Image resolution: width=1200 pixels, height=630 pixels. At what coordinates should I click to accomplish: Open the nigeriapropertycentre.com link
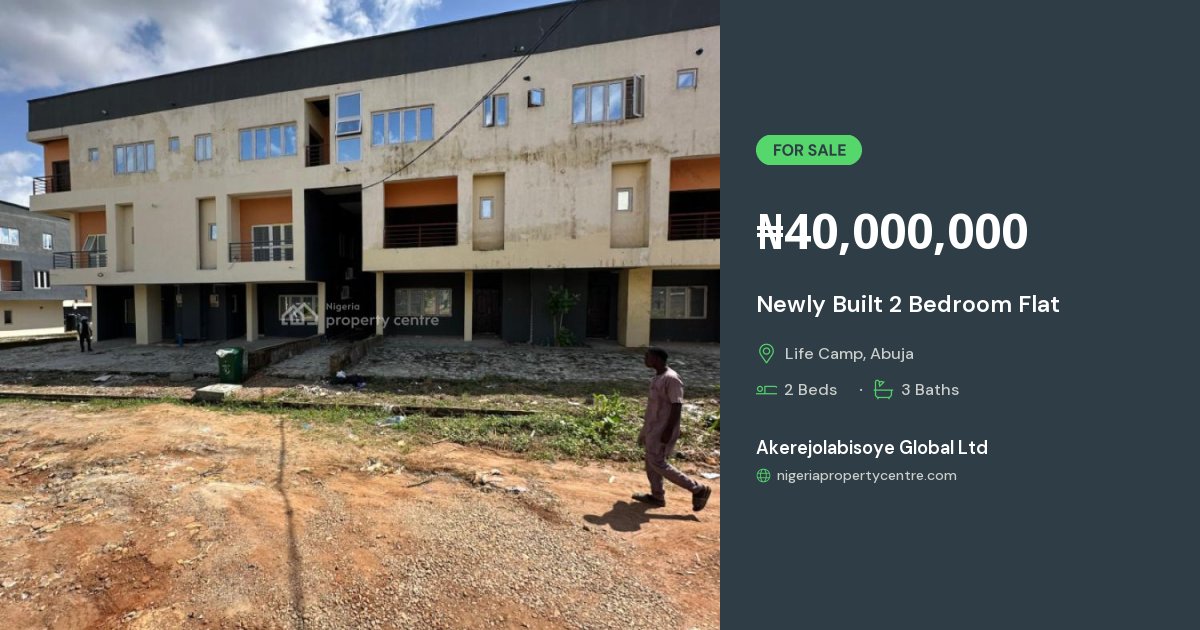pyautogui.click(x=867, y=476)
